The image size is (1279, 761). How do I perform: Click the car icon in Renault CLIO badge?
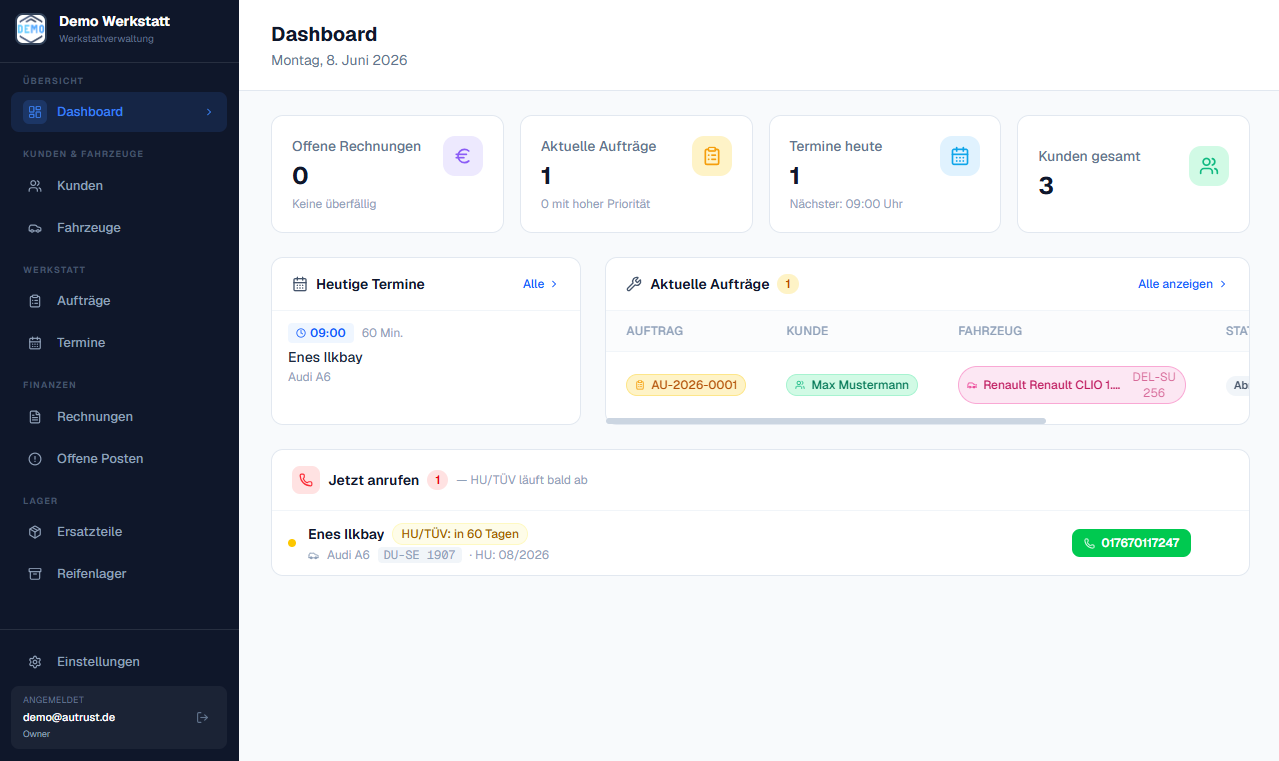972,385
